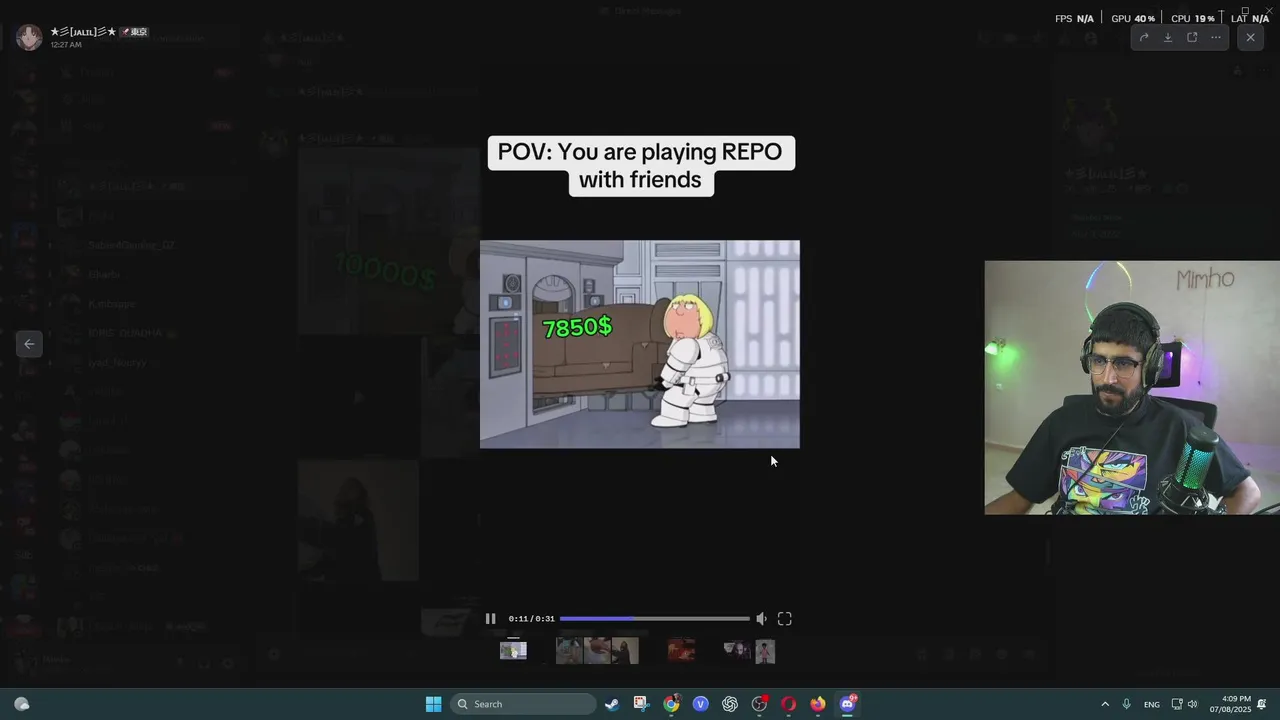Image resolution: width=1280 pixels, height=720 pixels.
Task: Open the Windows Start menu
Action: 433,704
